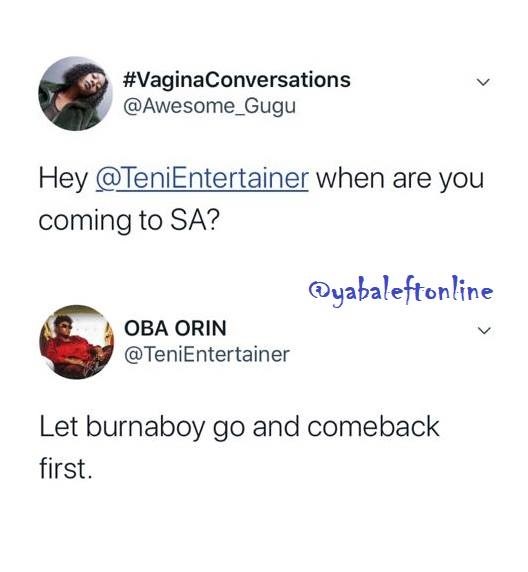Click "when are you" in the first tweet

[400, 179]
